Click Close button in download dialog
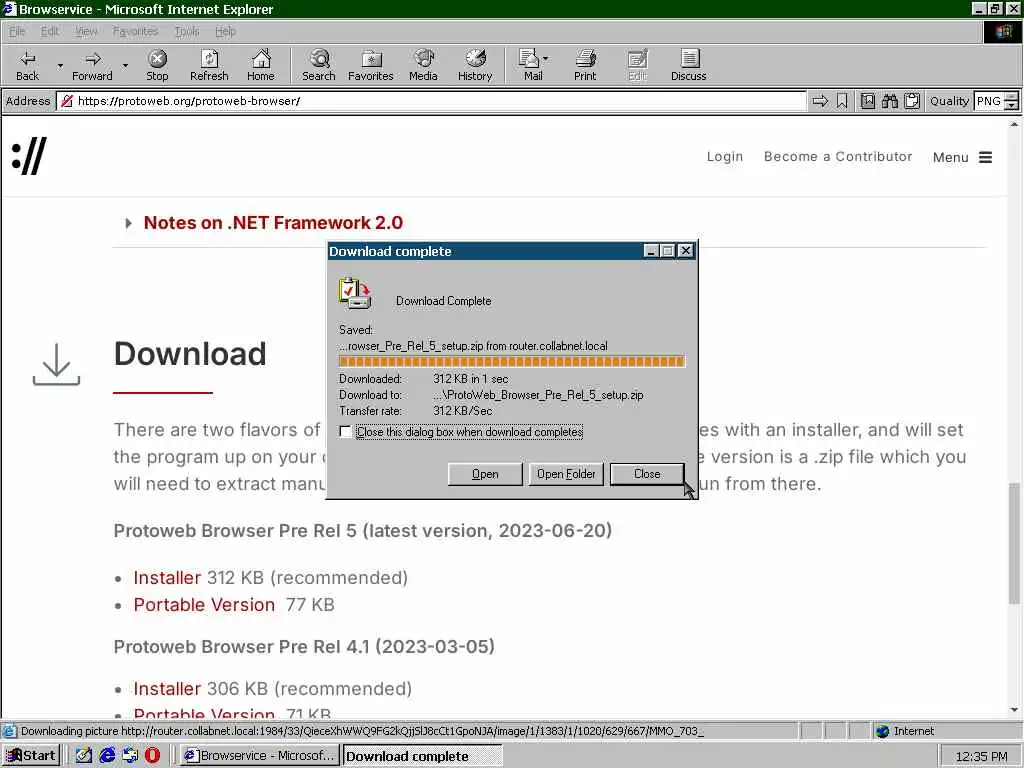Viewport: 1024px width, 768px height. coord(647,474)
